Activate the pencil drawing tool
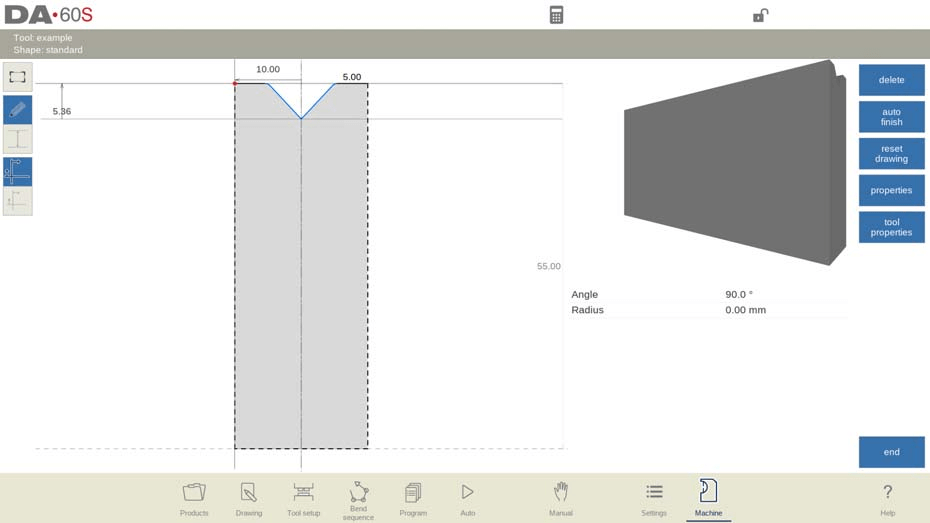930x523 pixels. coord(18,110)
